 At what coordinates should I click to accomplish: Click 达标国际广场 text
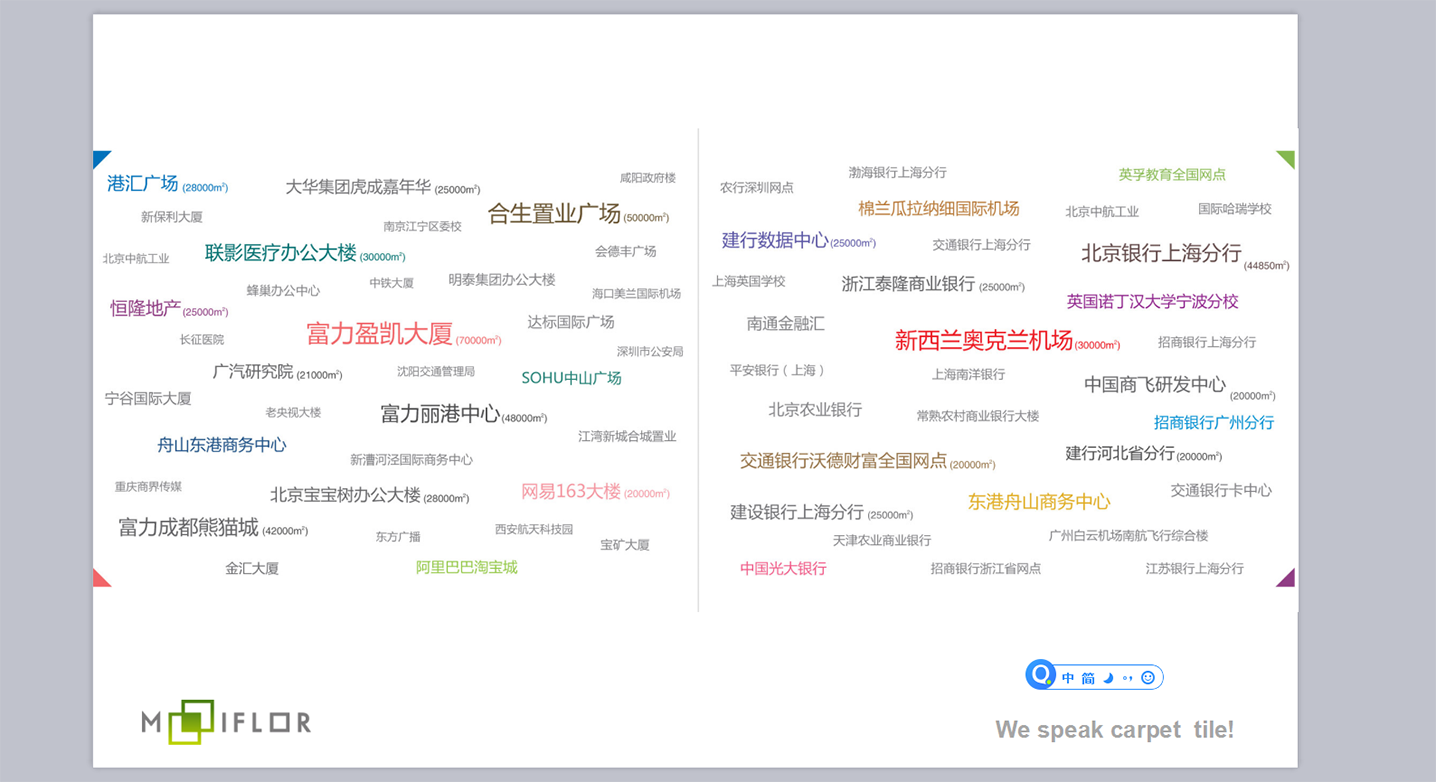click(571, 322)
